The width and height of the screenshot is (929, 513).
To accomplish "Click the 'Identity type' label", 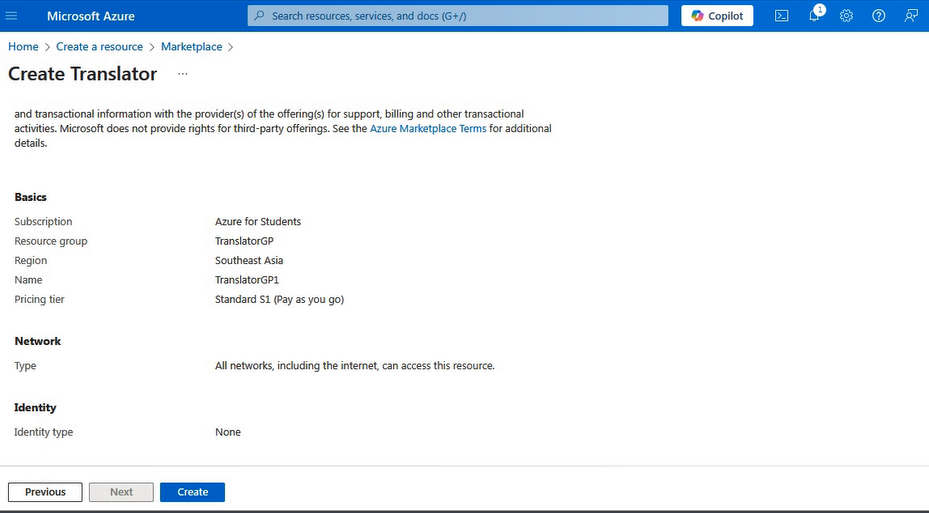I will coord(43,432).
